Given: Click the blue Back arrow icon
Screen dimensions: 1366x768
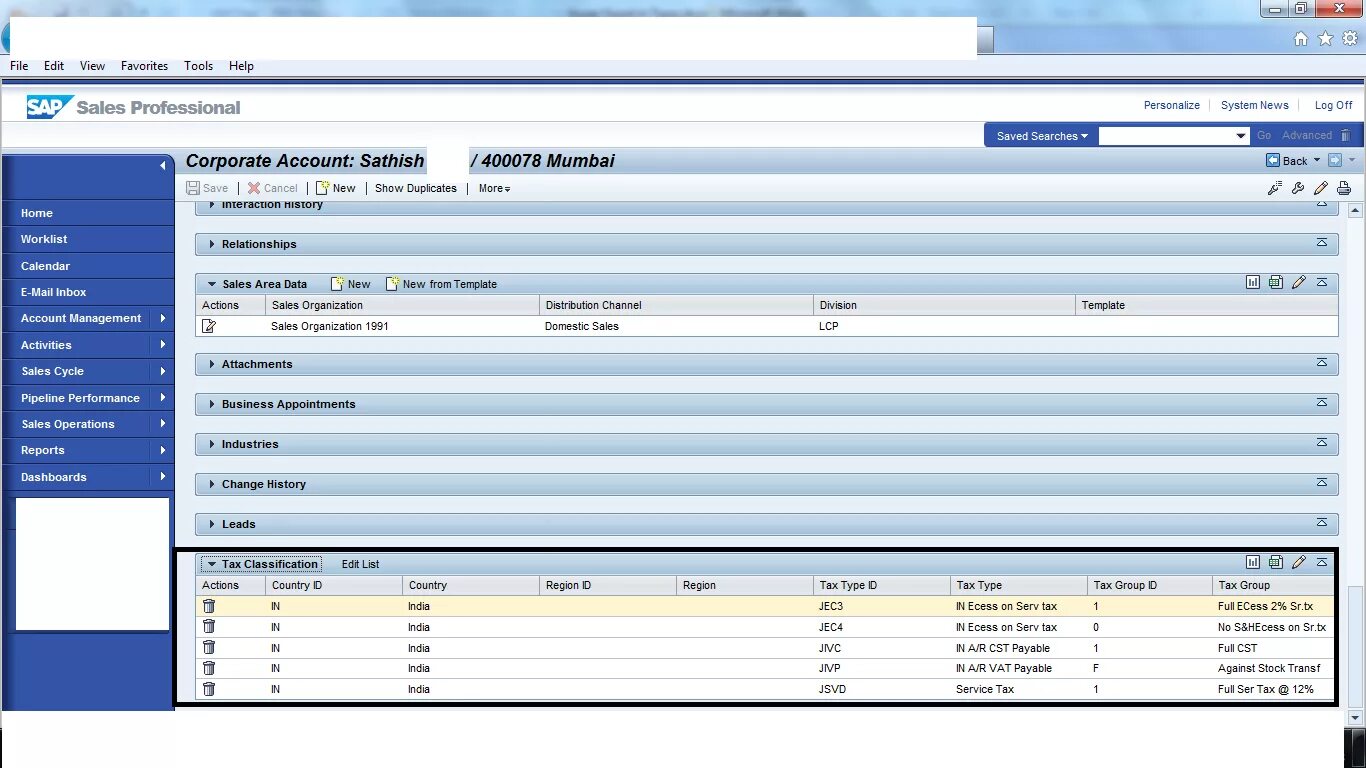Looking at the screenshot, I should point(1273,160).
